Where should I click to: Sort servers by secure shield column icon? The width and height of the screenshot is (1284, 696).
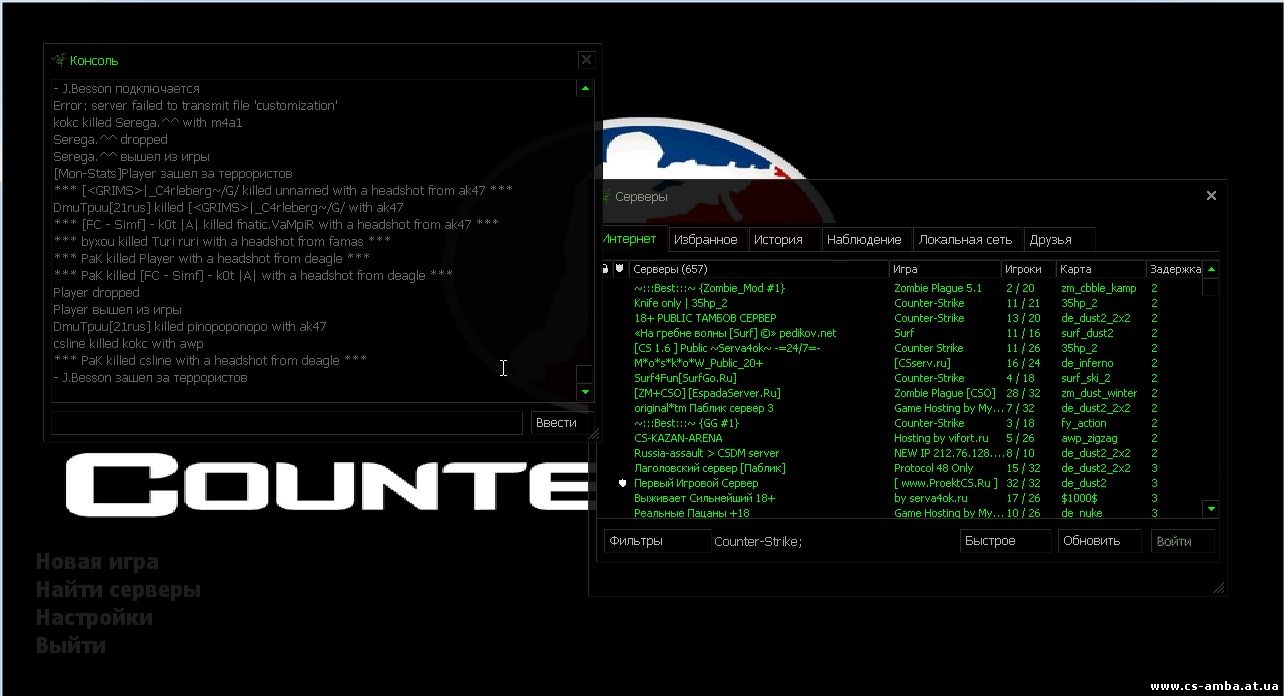(x=620, y=269)
